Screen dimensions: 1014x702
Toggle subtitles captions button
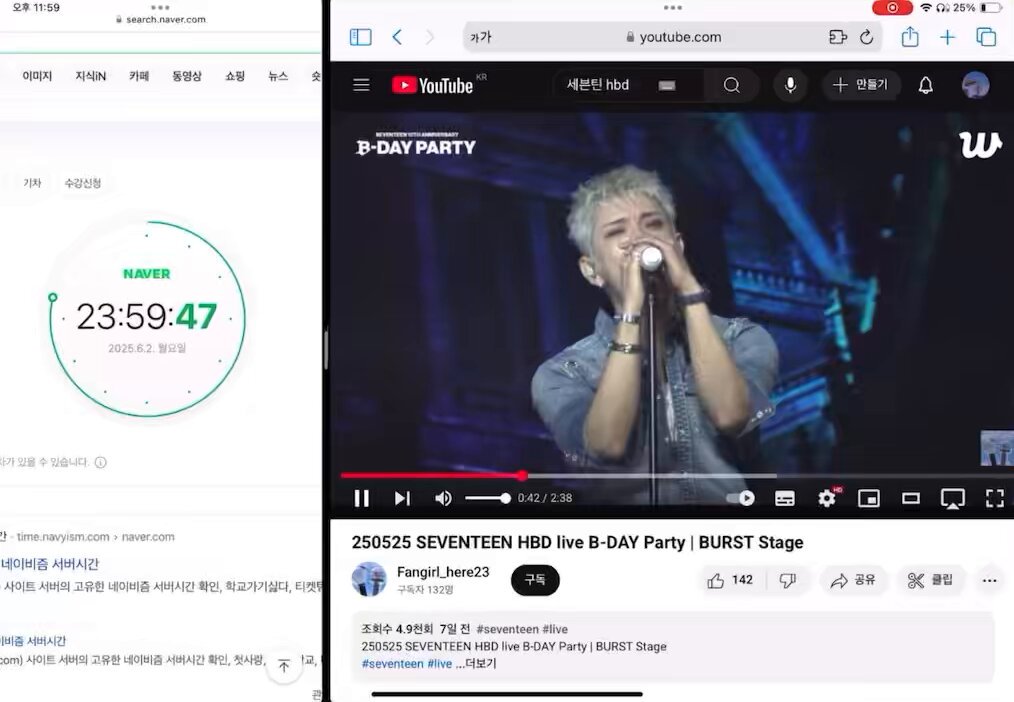tap(784, 498)
